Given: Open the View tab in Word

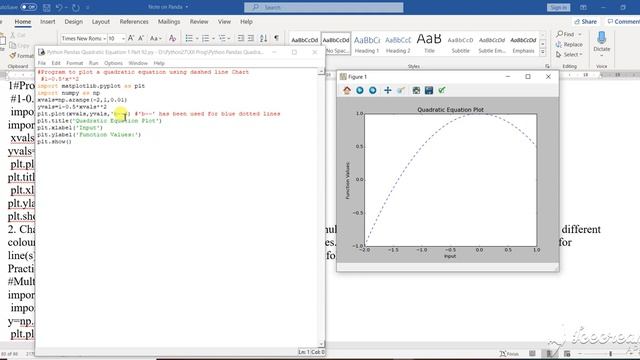Looking at the screenshot, I should point(224,22).
